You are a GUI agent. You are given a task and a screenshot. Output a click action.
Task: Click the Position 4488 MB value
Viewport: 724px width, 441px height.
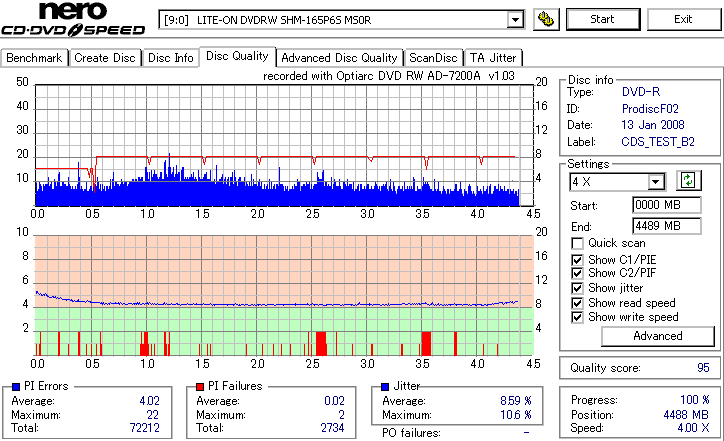[686, 415]
